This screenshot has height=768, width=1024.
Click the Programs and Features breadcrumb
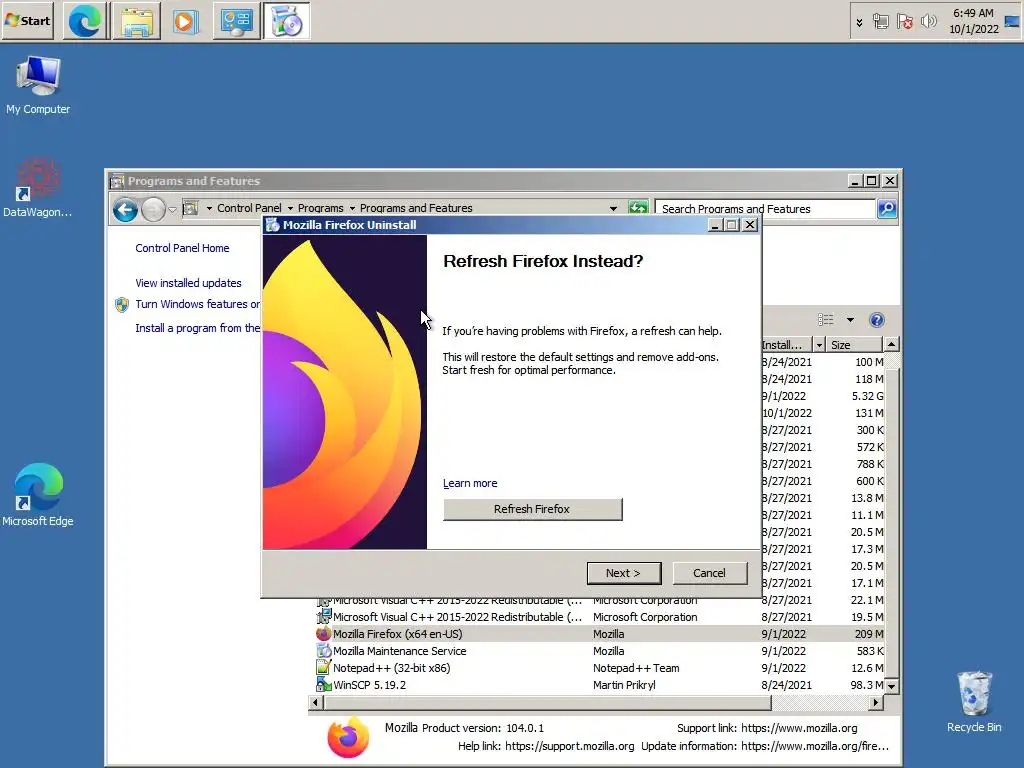(416, 208)
